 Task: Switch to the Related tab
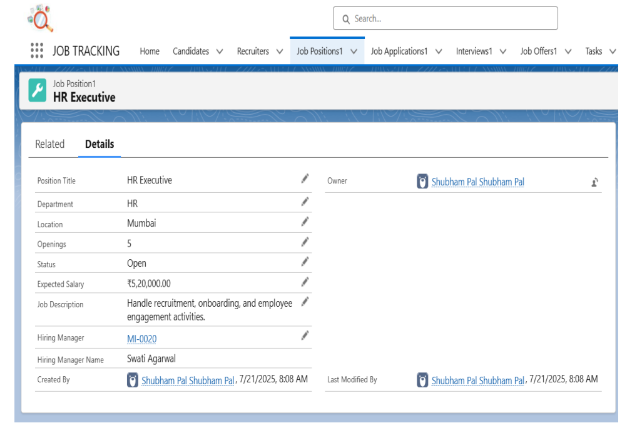click(x=50, y=144)
